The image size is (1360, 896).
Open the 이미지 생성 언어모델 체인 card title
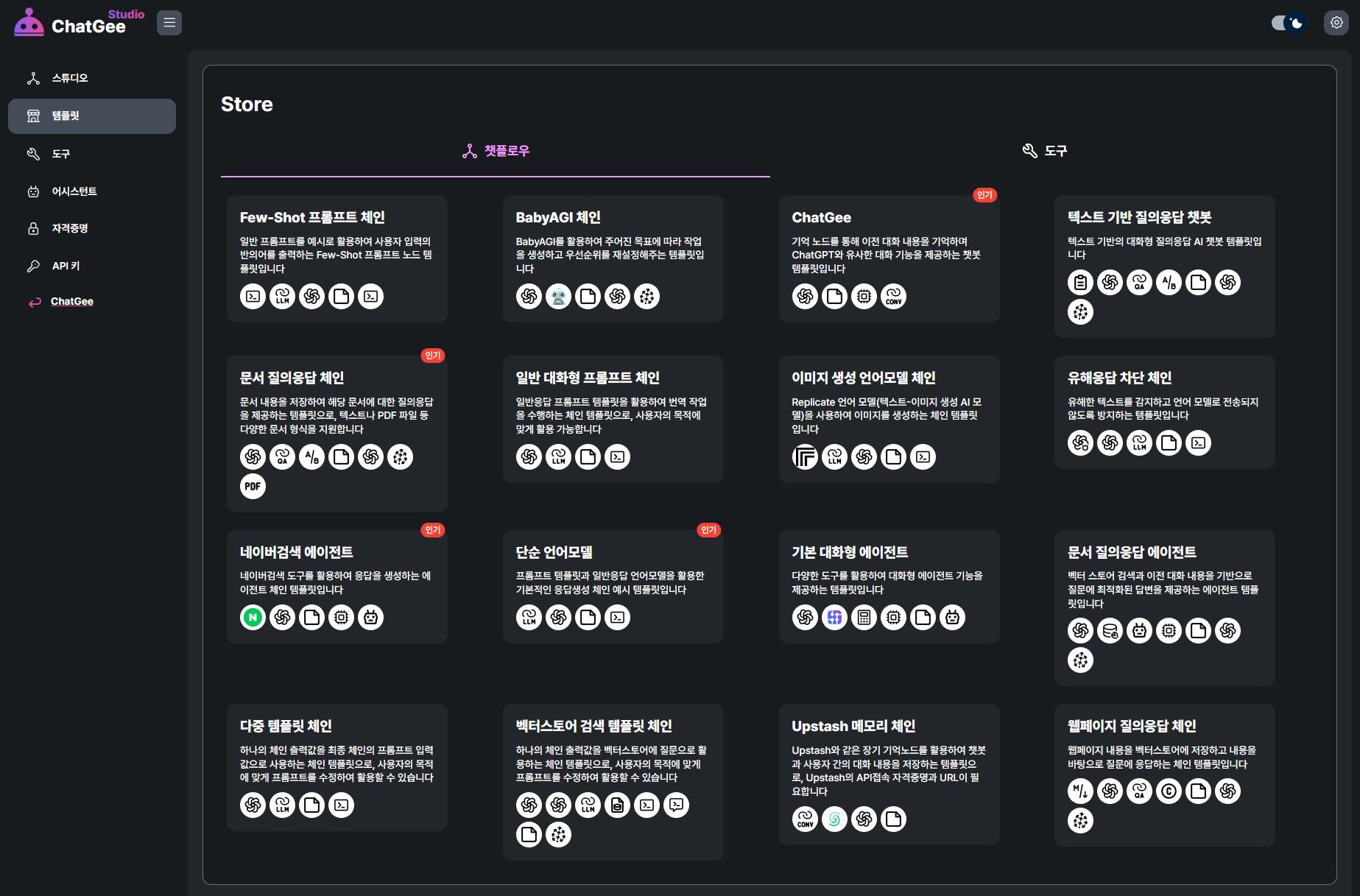tap(863, 378)
